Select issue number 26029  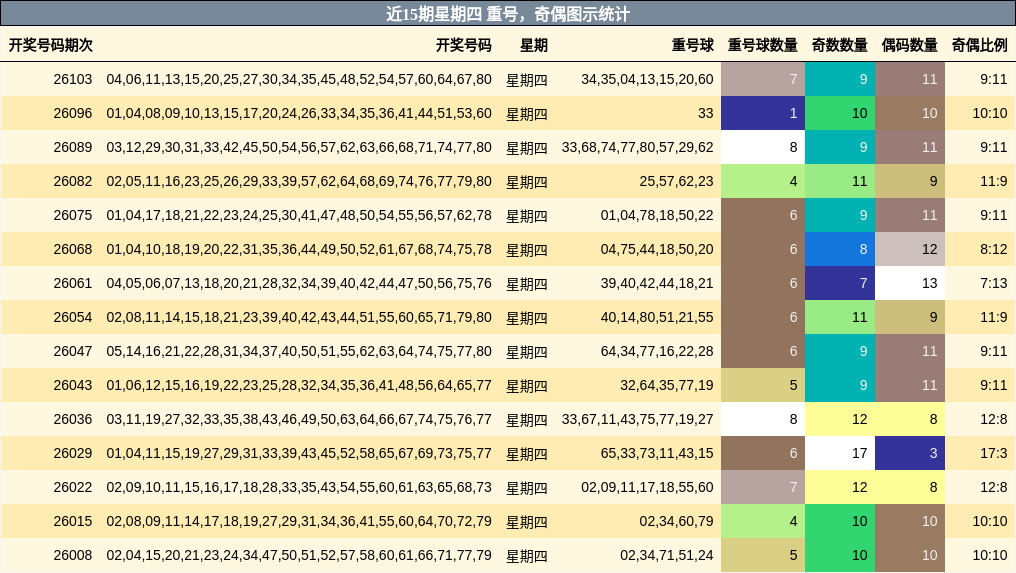[73, 453]
